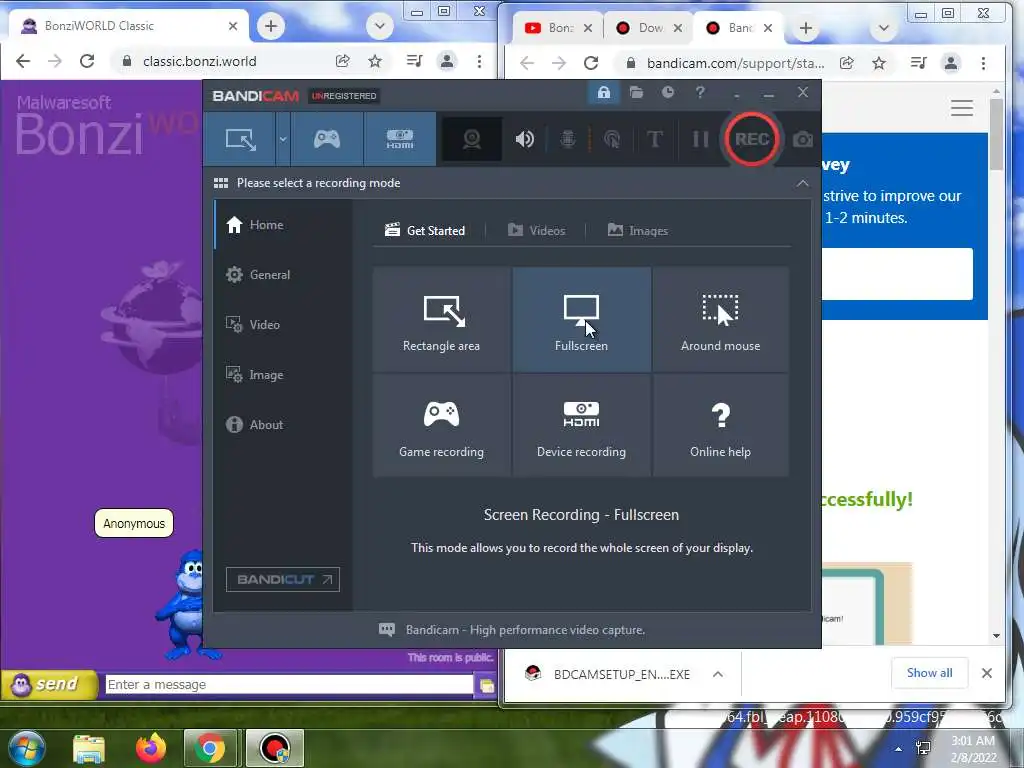1024x768 pixels.
Task: Open new tab in BonziWORLD window
Action: (x=270, y=26)
